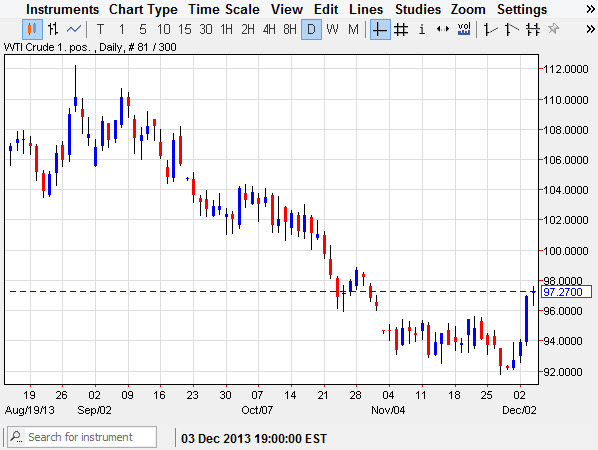Select the weekly 'W' time scale
Image resolution: width=598 pixels, height=450 pixels.
(332, 29)
